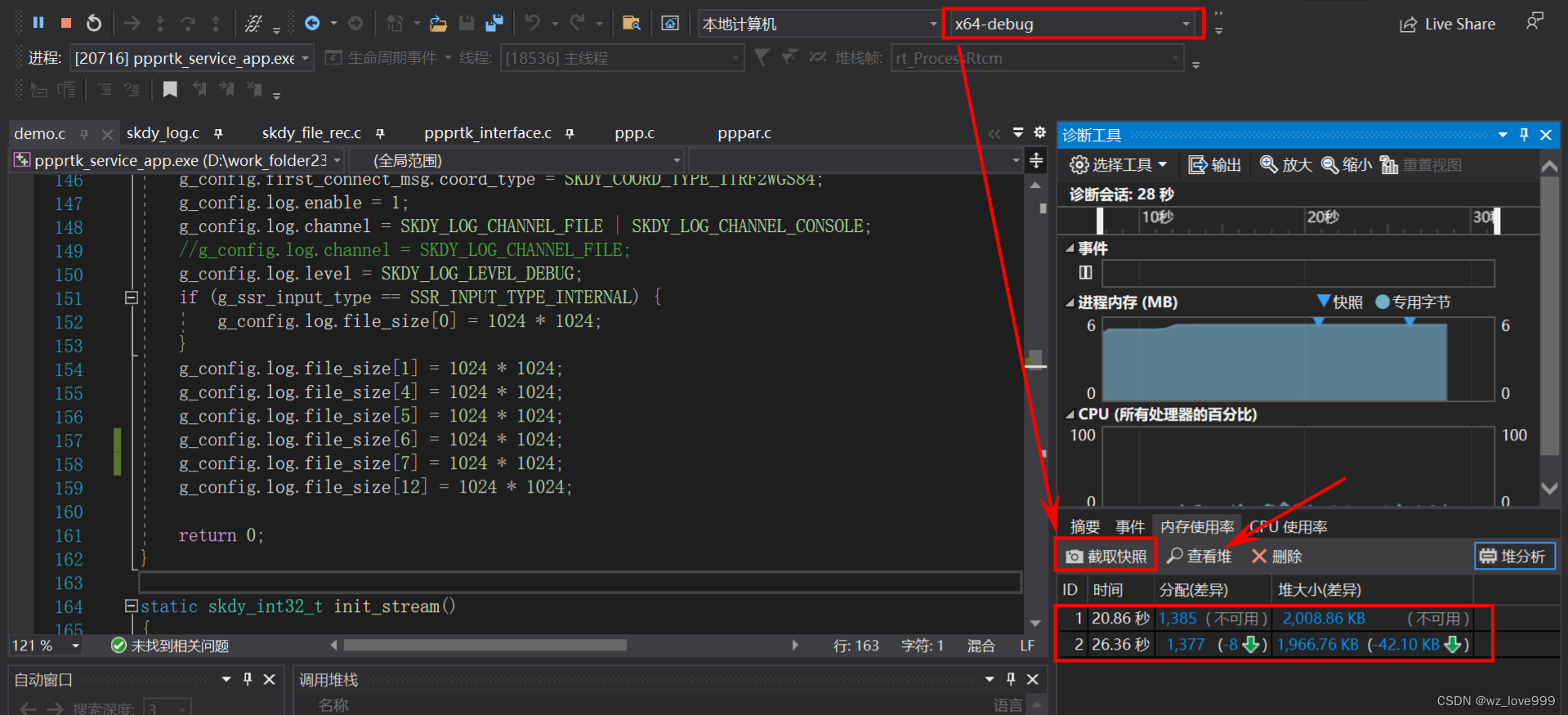The width and height of the screenshot is (1568, 715).
Task: Click the Show Next Statement arrow
Action: (132, 23)
